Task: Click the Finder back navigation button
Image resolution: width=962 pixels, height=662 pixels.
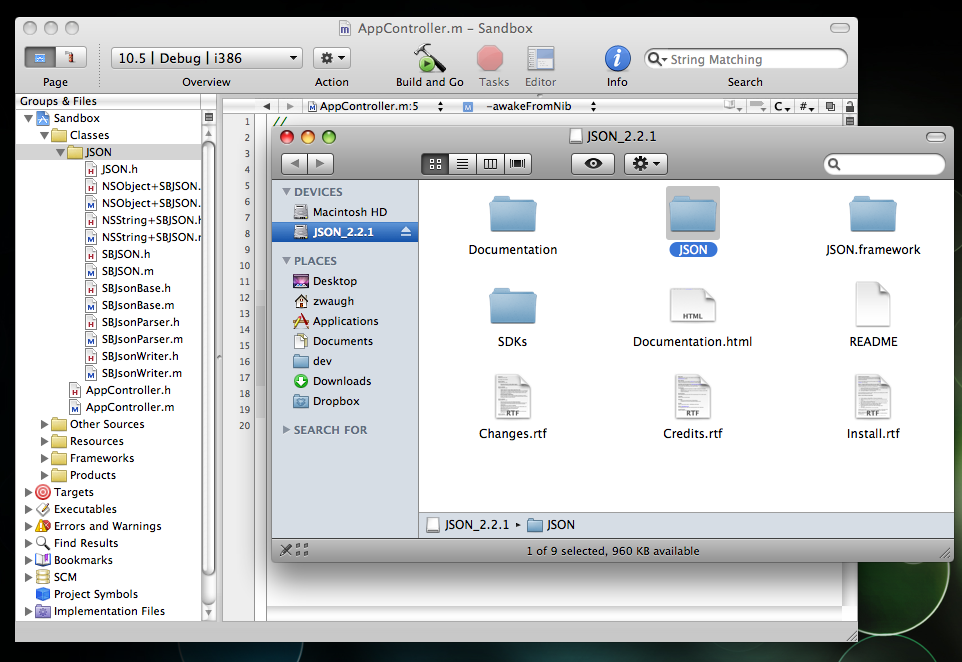Action: [294, 164]
